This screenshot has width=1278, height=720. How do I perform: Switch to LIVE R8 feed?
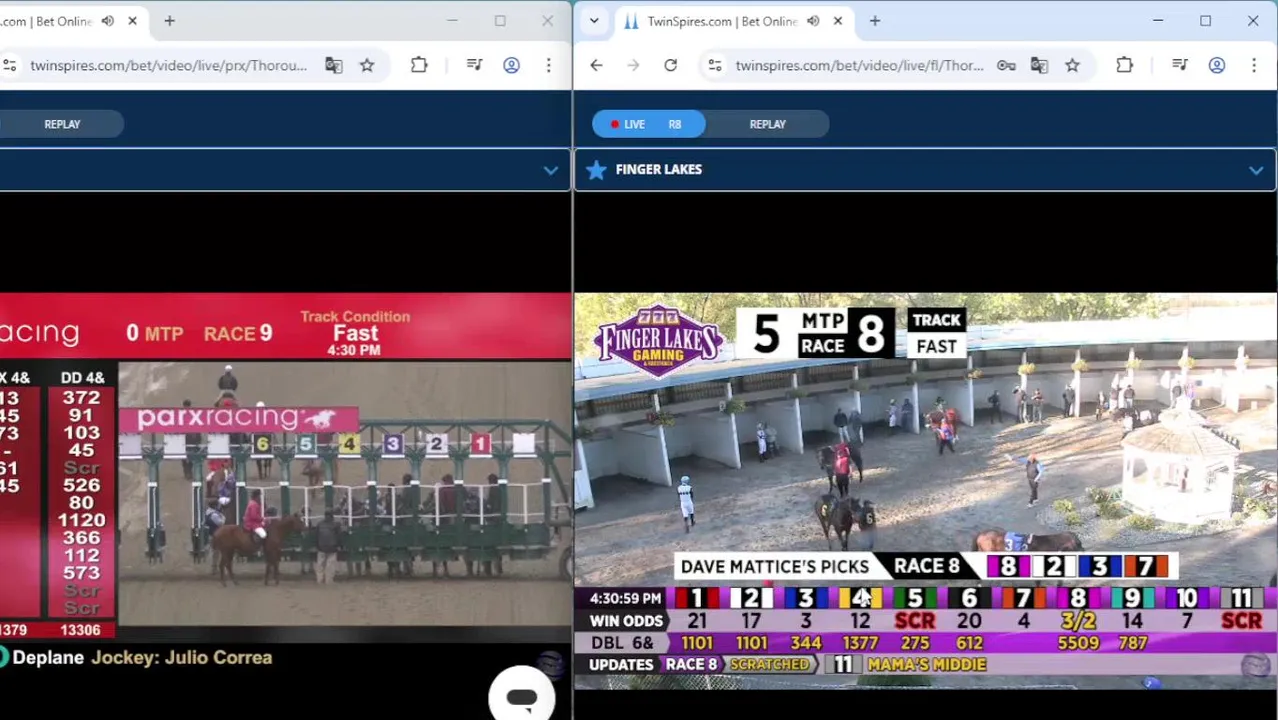[648, 124]
